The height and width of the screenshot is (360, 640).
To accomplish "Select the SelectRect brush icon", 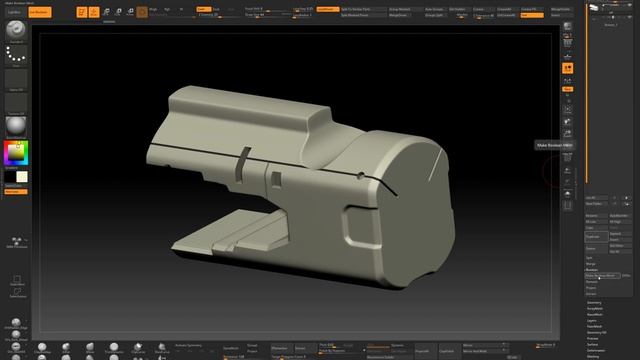I will point(17,280).
